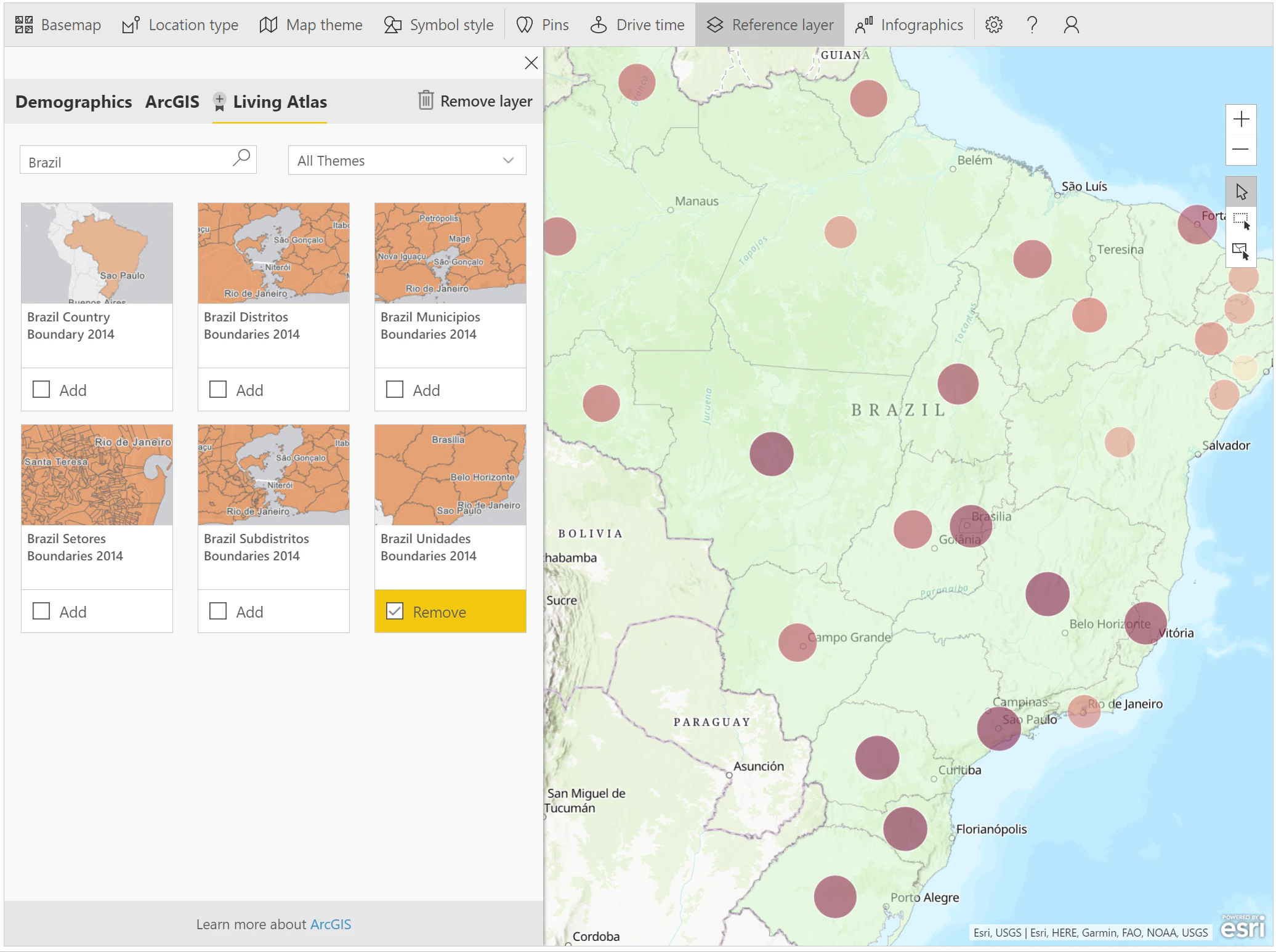Select the map bubble on Campo Grande
Viewport: 1276px width, 952px height.
(x=797, y=642)
